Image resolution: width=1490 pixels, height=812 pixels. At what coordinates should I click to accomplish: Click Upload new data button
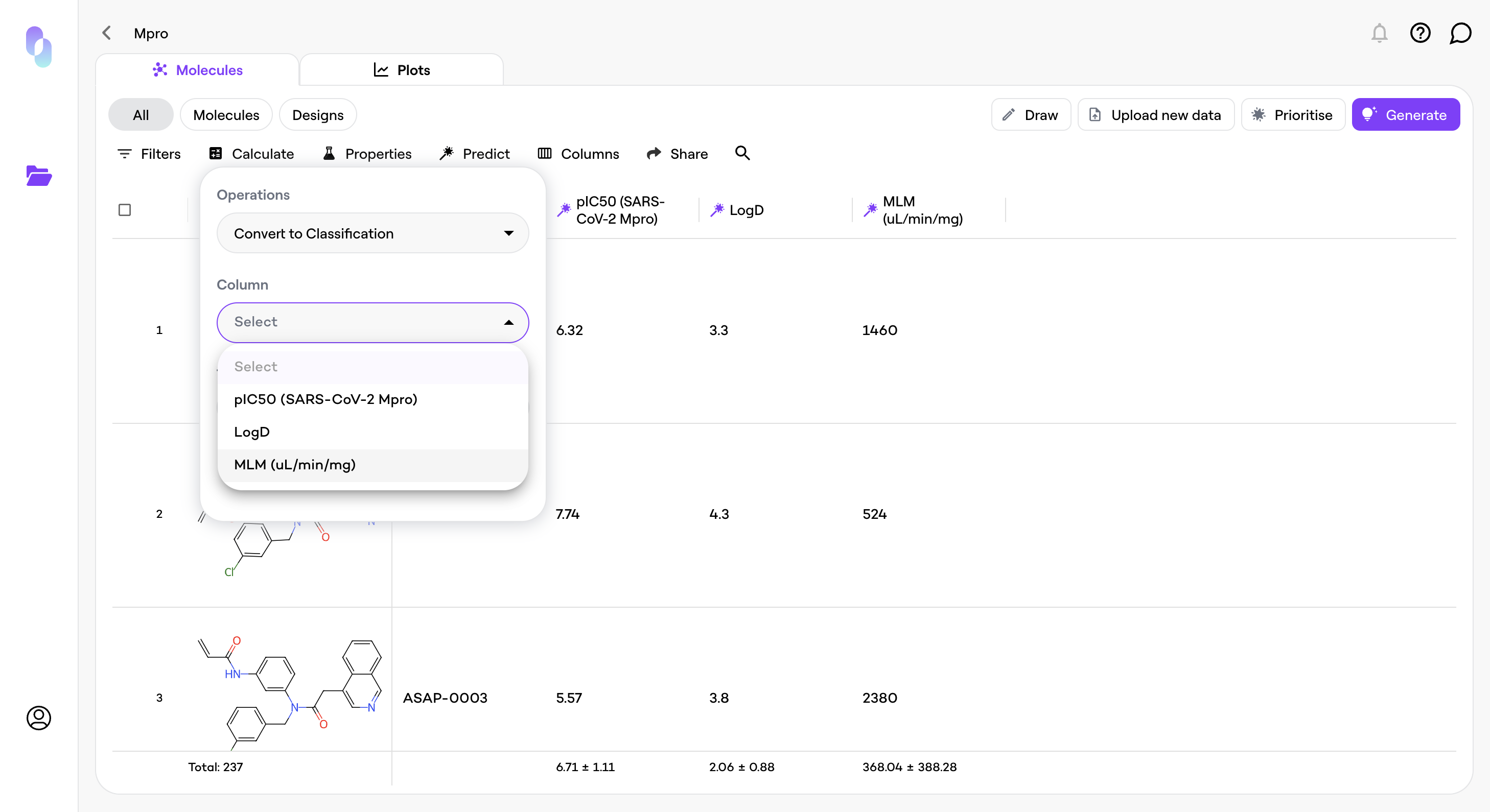coord(1156,115)
